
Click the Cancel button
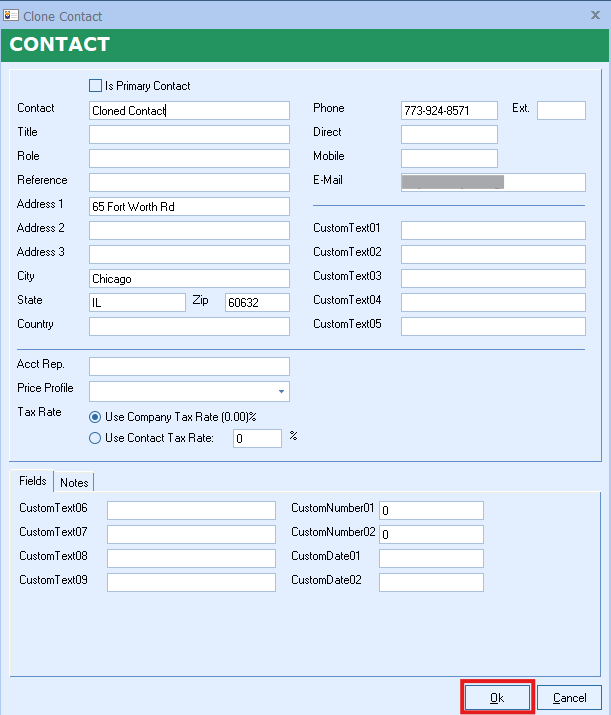coord(570,698)
